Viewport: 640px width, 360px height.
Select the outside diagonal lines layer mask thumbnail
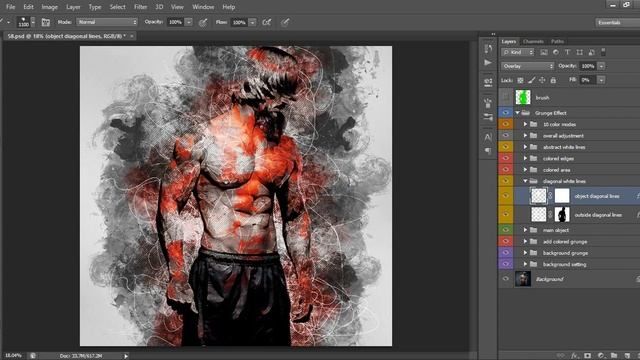(562, 214)
